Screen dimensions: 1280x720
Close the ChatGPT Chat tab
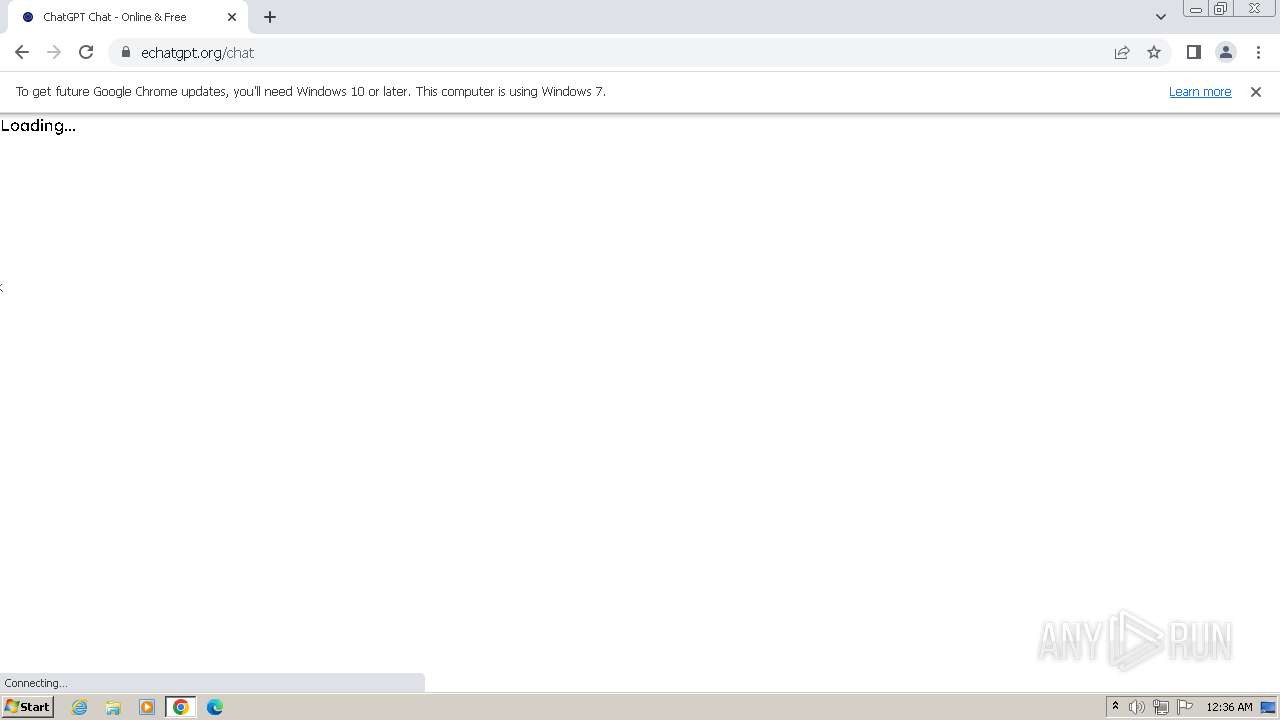pos(232,17)
